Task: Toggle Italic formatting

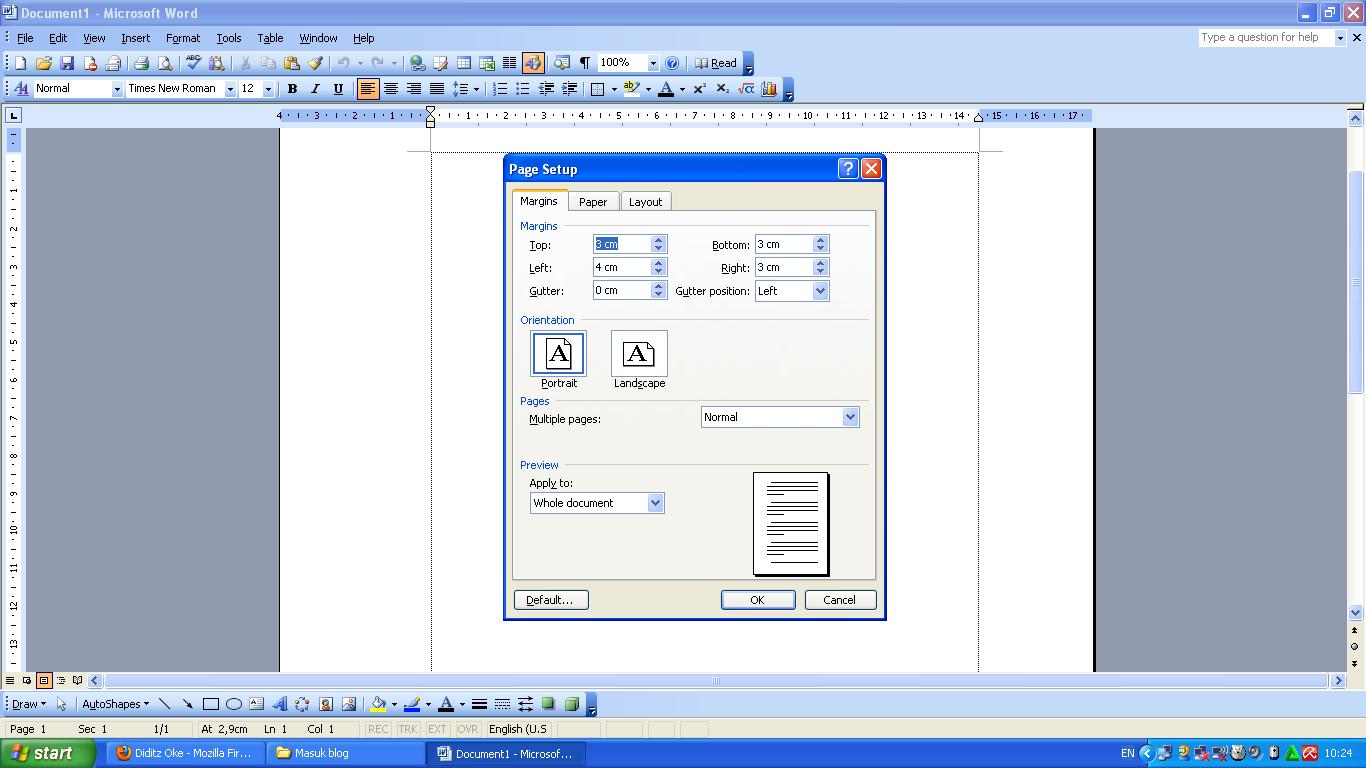Action: 315,89
